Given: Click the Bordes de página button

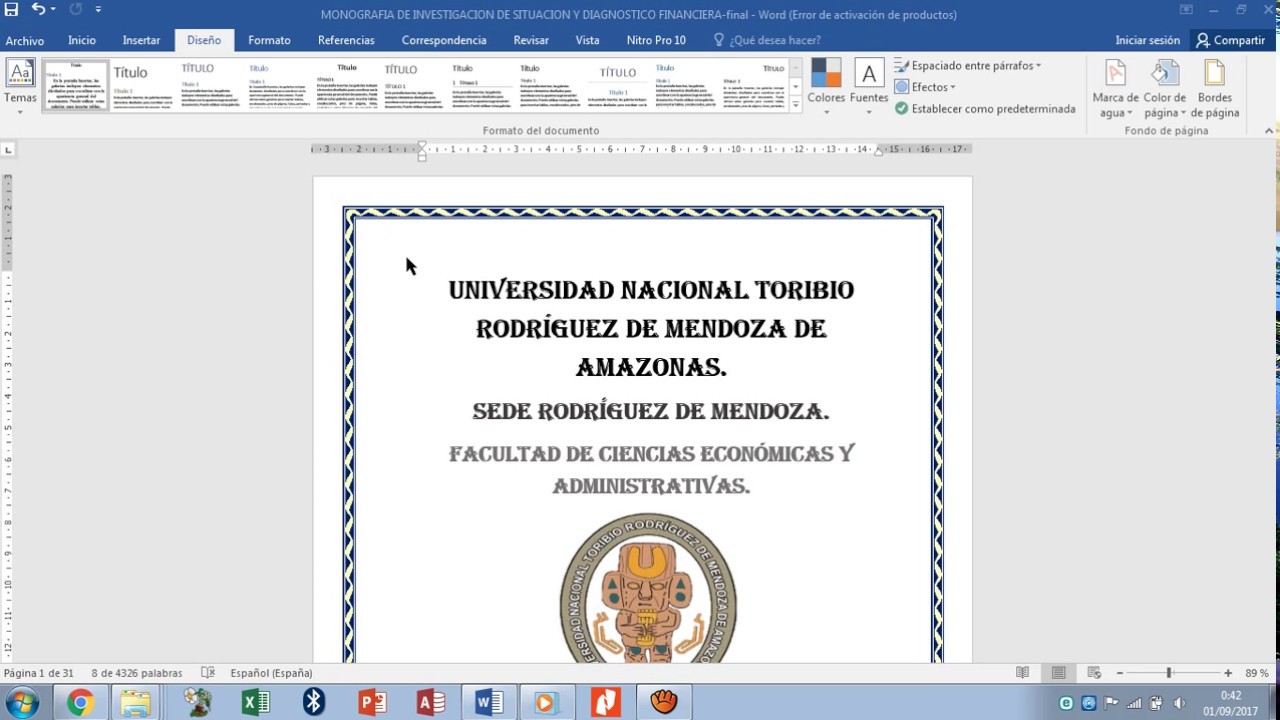Looking at the screenshot, I should coord(1214,89).
